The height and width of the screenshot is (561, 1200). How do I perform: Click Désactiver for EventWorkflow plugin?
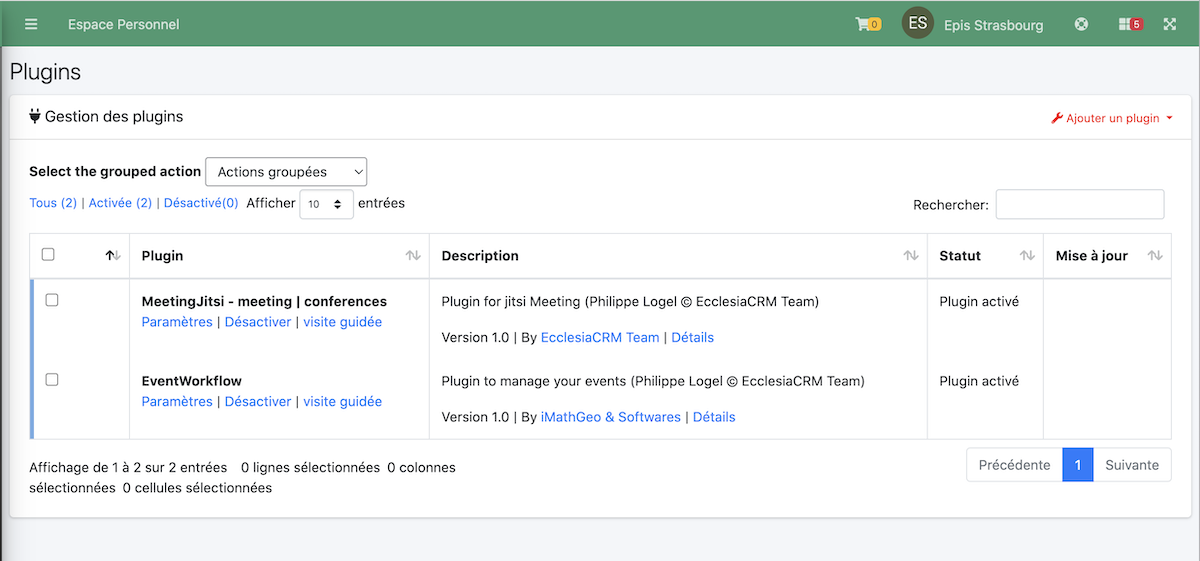point(258,401)
